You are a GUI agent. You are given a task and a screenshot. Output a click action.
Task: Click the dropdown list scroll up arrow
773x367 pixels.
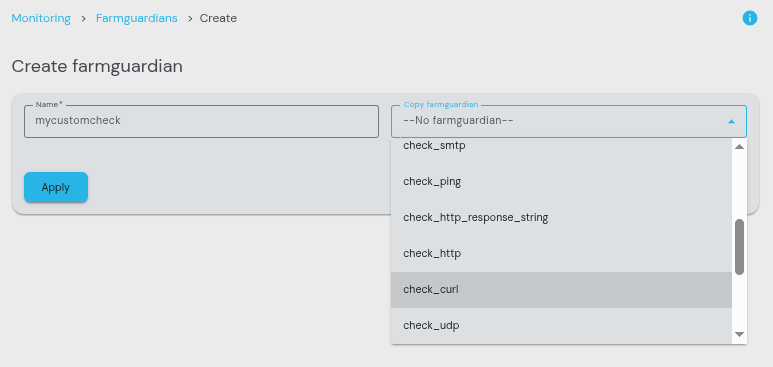[739, 147]
